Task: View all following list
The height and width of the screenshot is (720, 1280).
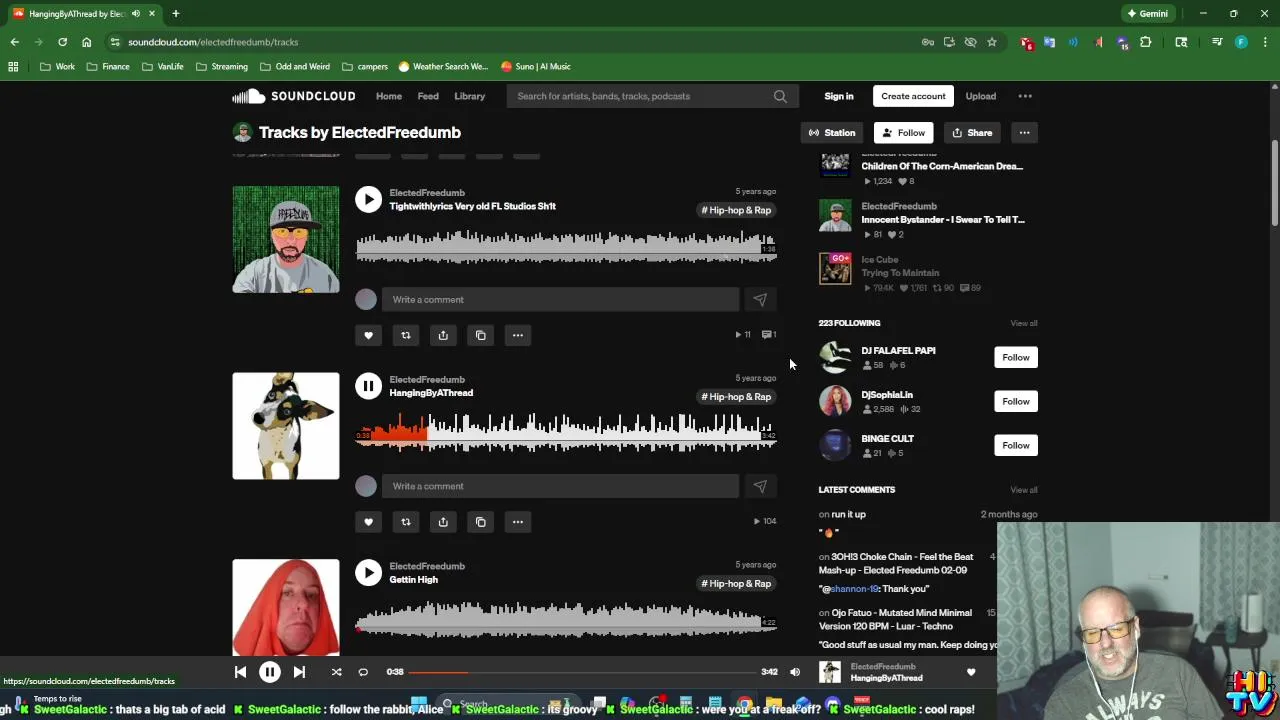Action: coord(1024,323)
